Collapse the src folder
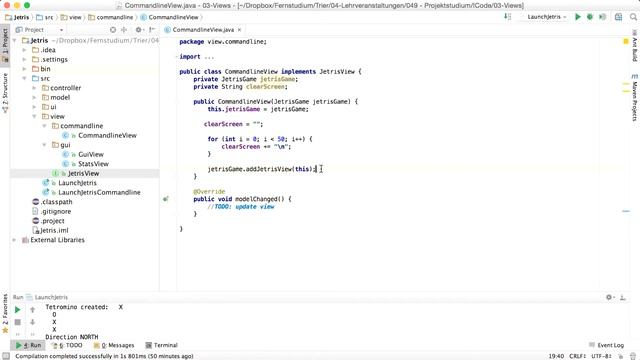640x360 pixels. click(24, 78)
